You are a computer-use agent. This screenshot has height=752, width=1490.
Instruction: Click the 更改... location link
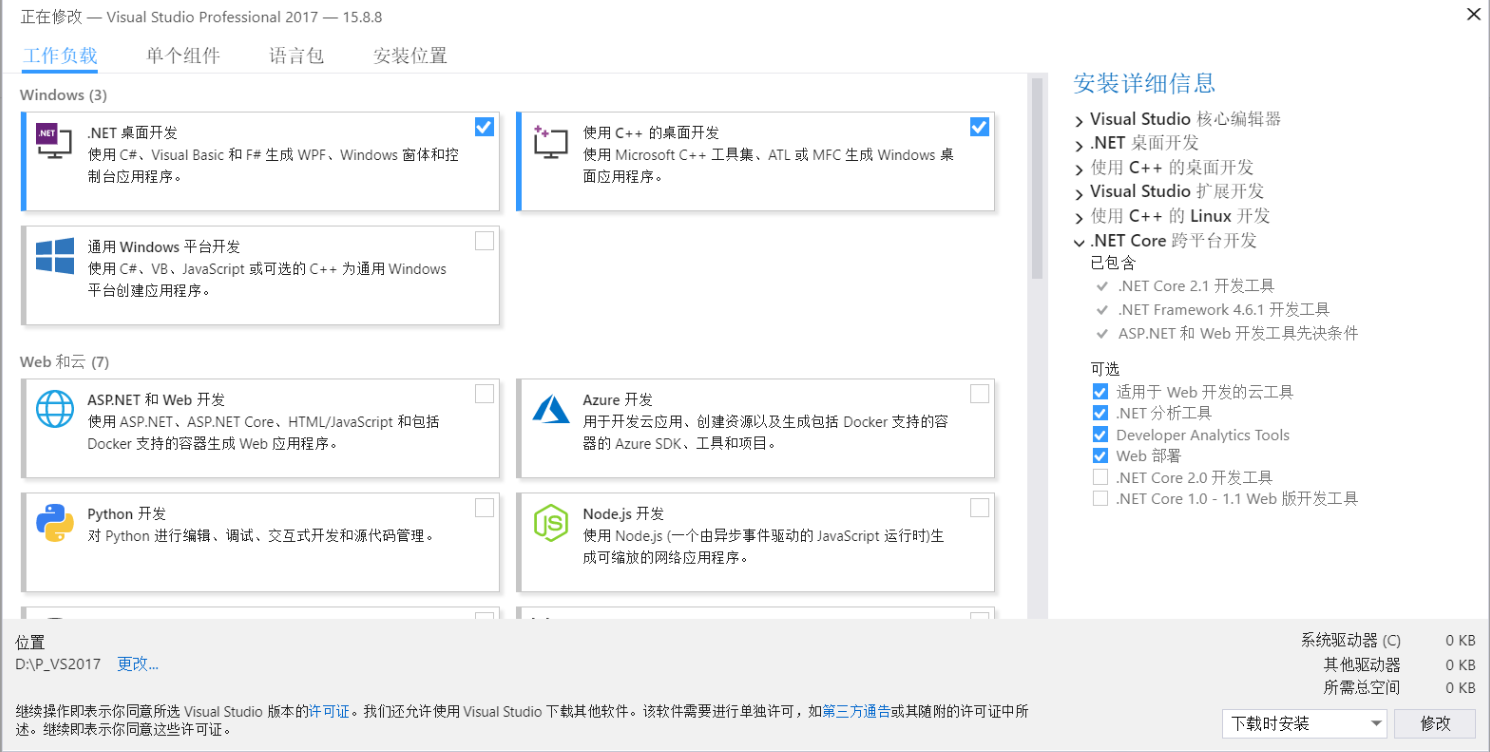[138, 663]
